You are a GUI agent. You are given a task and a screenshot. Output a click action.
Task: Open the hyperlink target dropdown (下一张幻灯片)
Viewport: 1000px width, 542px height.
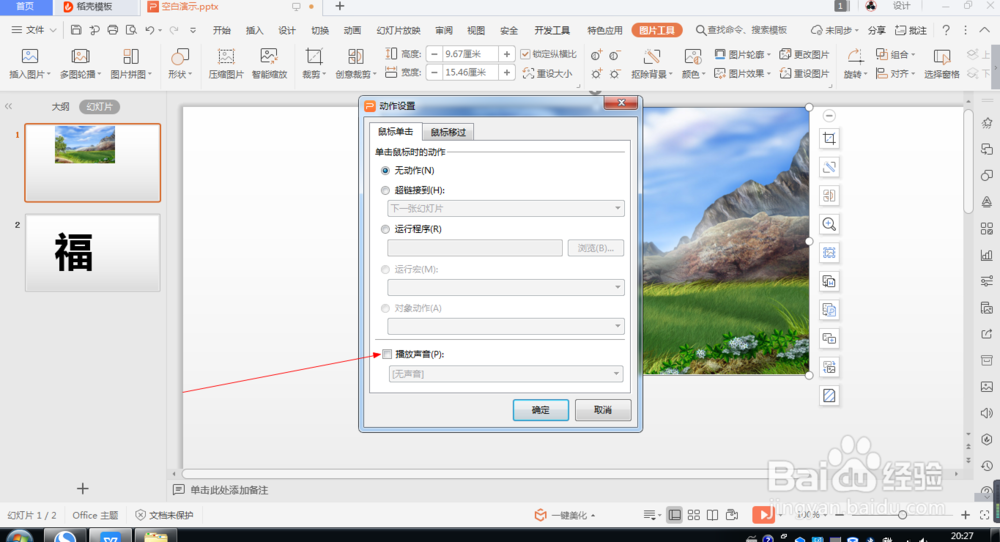coord(506,209)
